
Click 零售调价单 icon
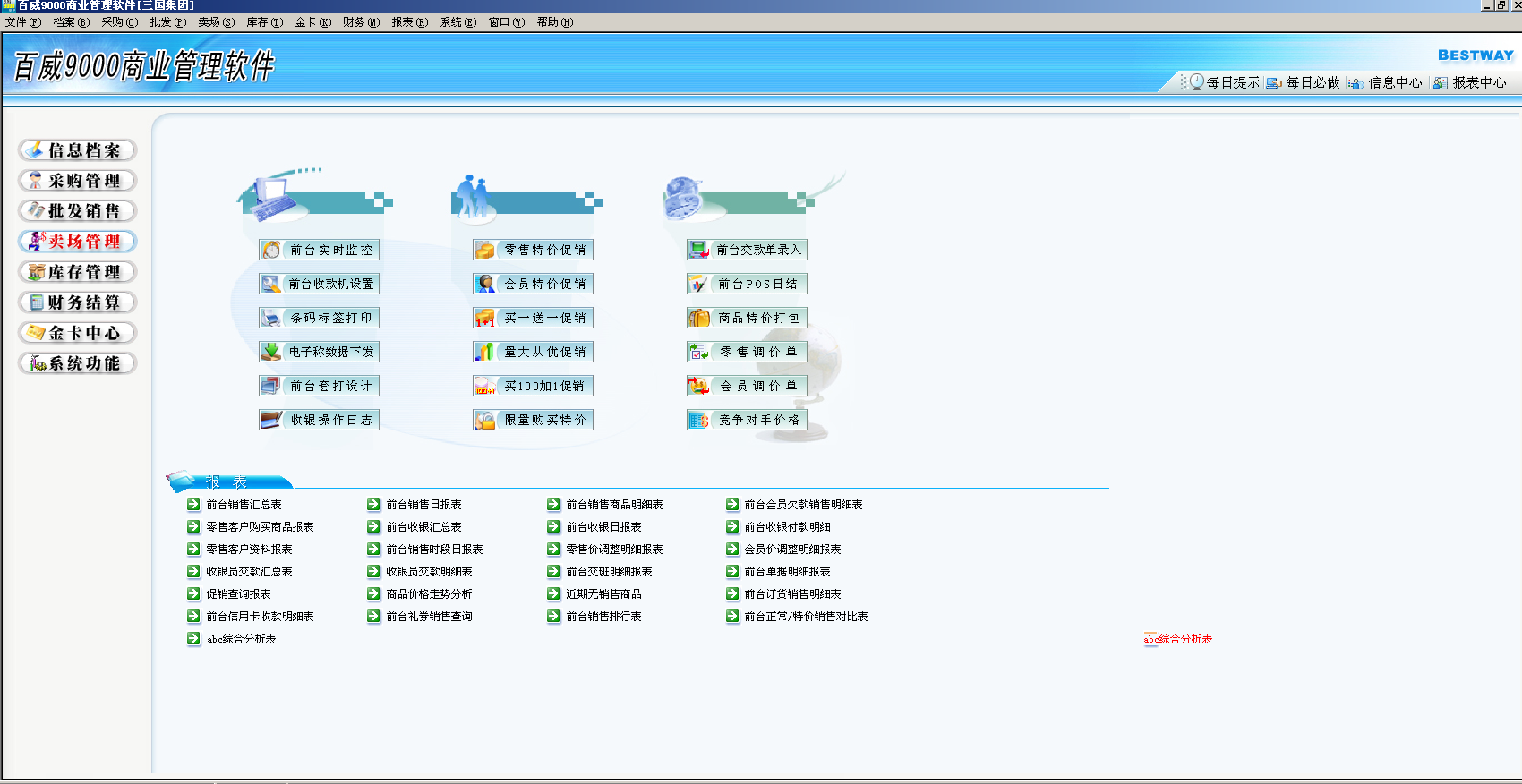click(699, 352)
